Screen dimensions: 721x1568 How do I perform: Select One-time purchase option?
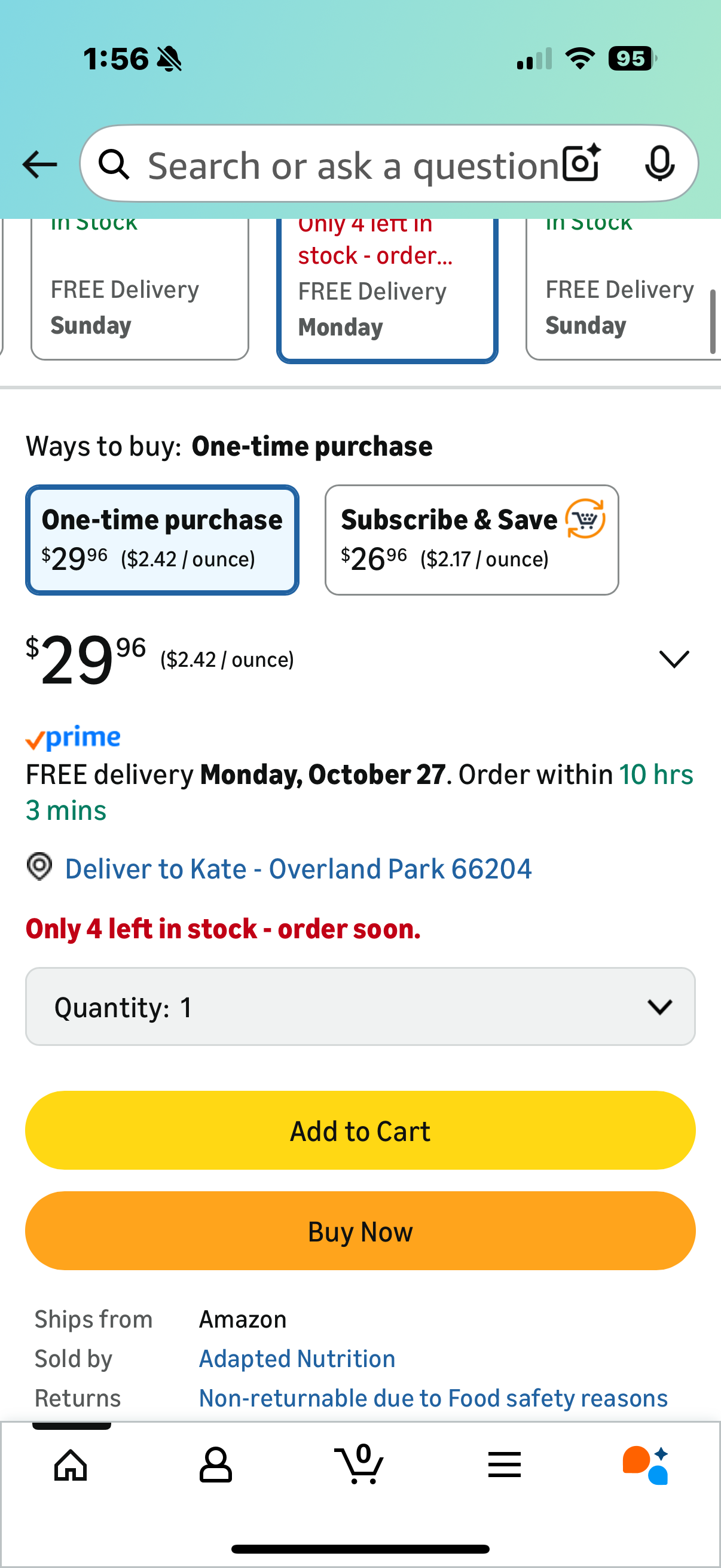pyautogui.click(x=163, y=540)
